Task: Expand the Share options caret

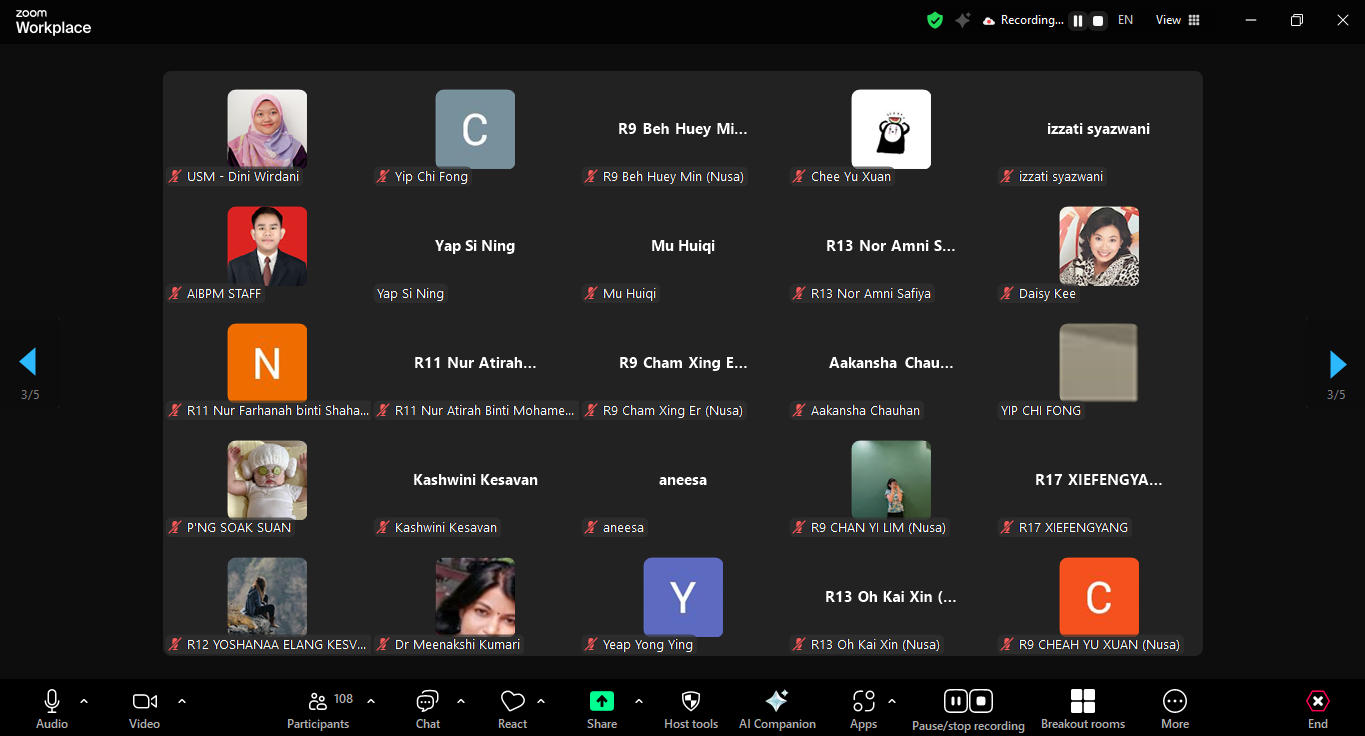Action: [639, 701]
